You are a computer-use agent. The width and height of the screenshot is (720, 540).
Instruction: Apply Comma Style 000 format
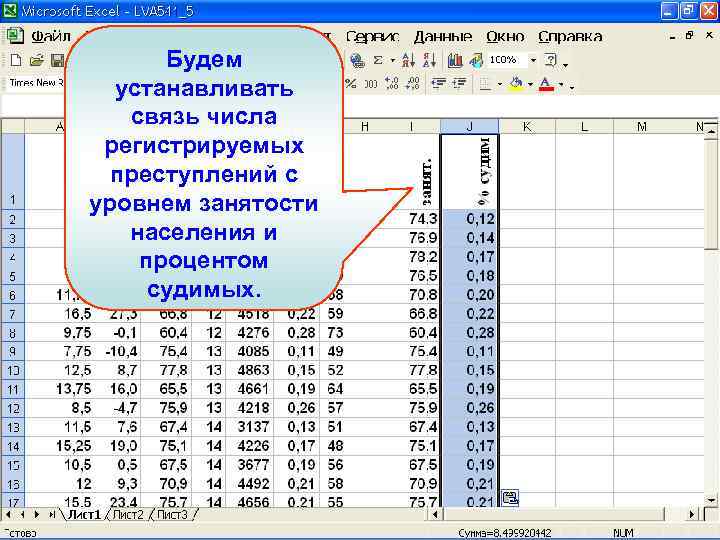click(371, 84)
